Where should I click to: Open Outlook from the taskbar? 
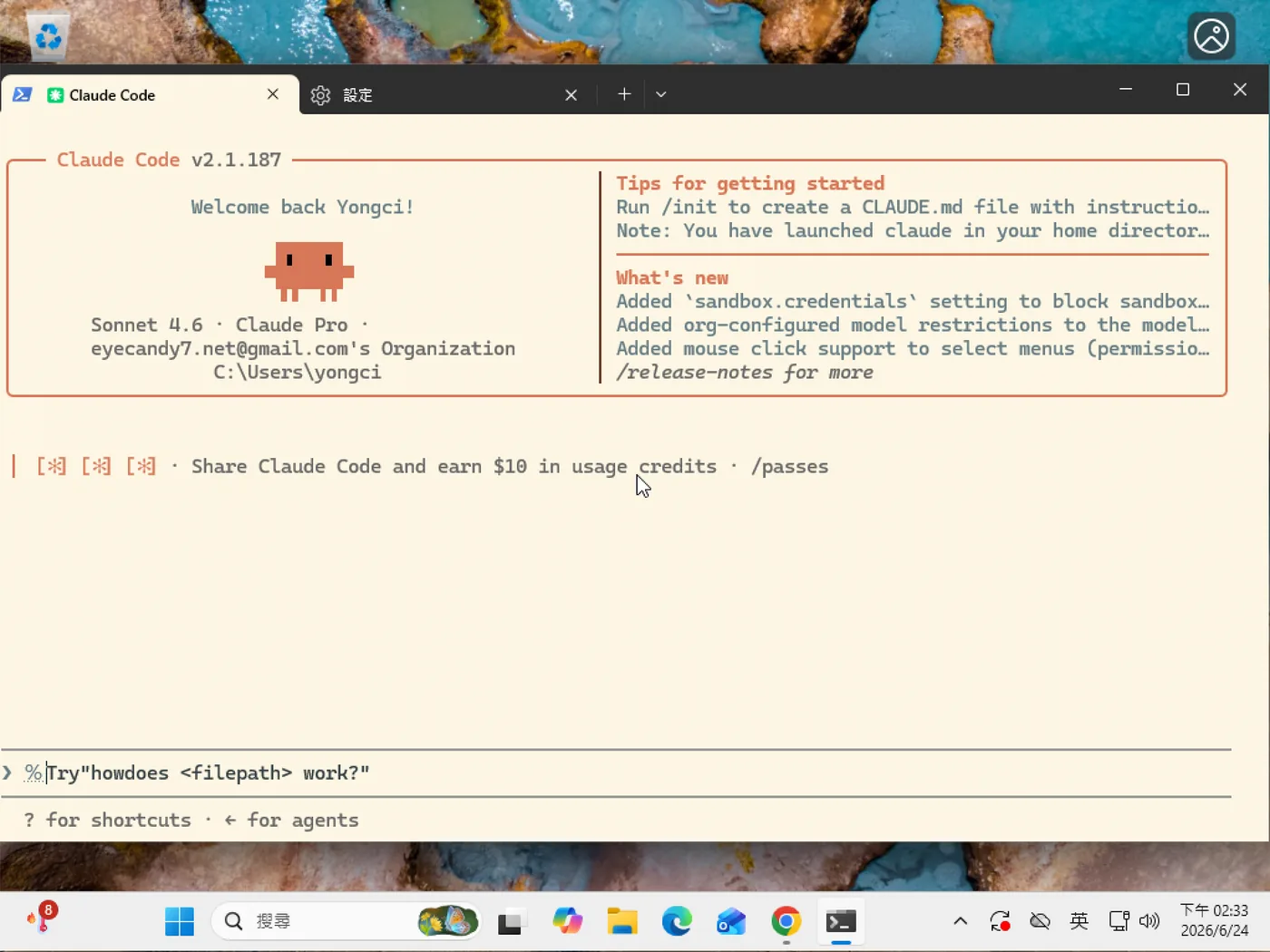coord(731,921)
